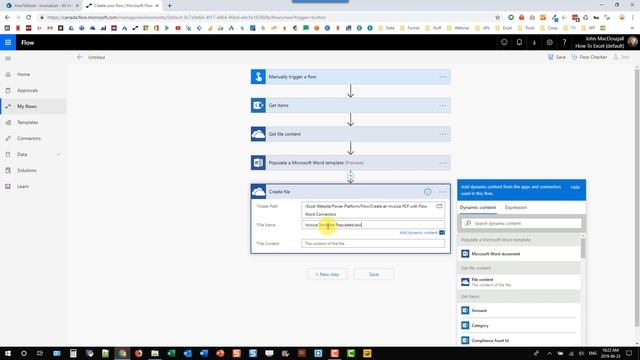Open the Windows Start menu

pos(7,353)
